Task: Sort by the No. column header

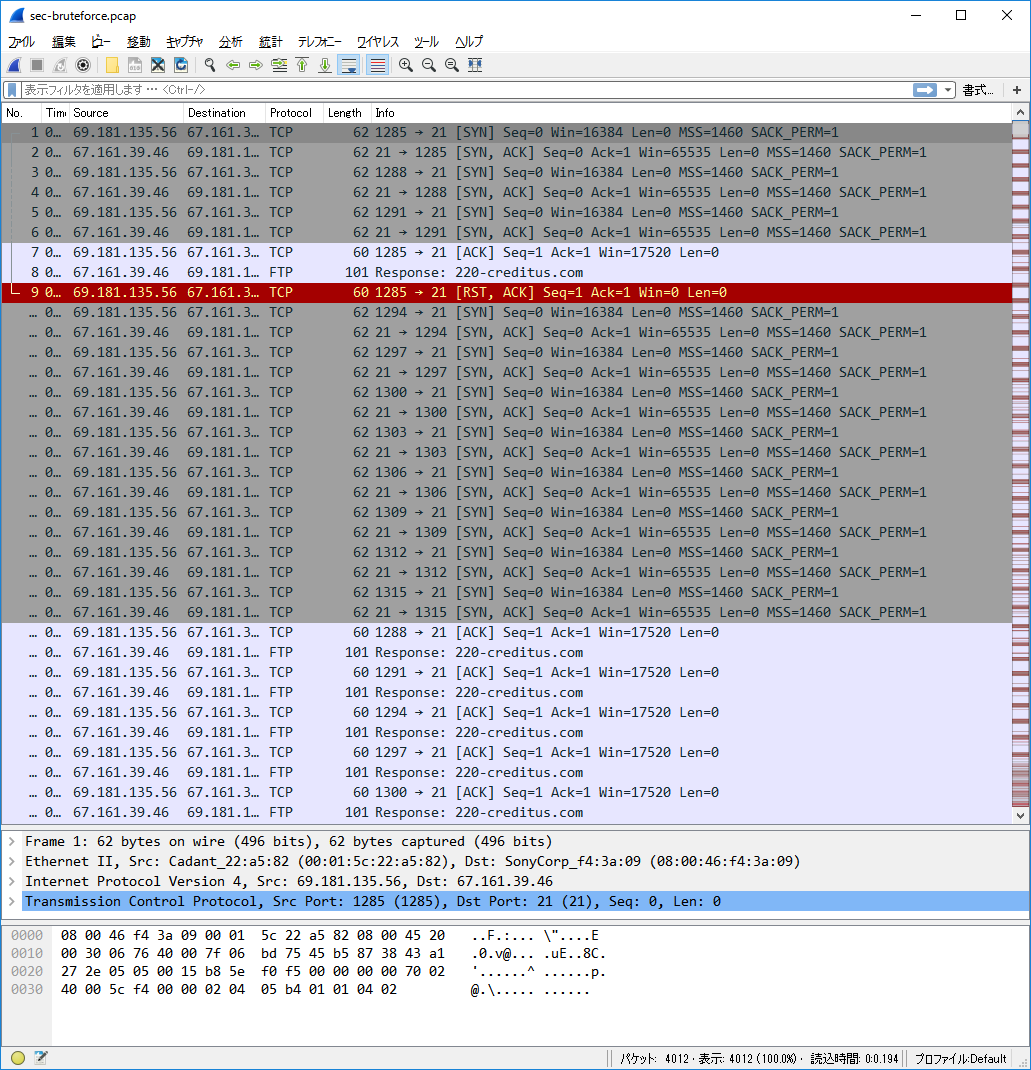Action: 21,113
